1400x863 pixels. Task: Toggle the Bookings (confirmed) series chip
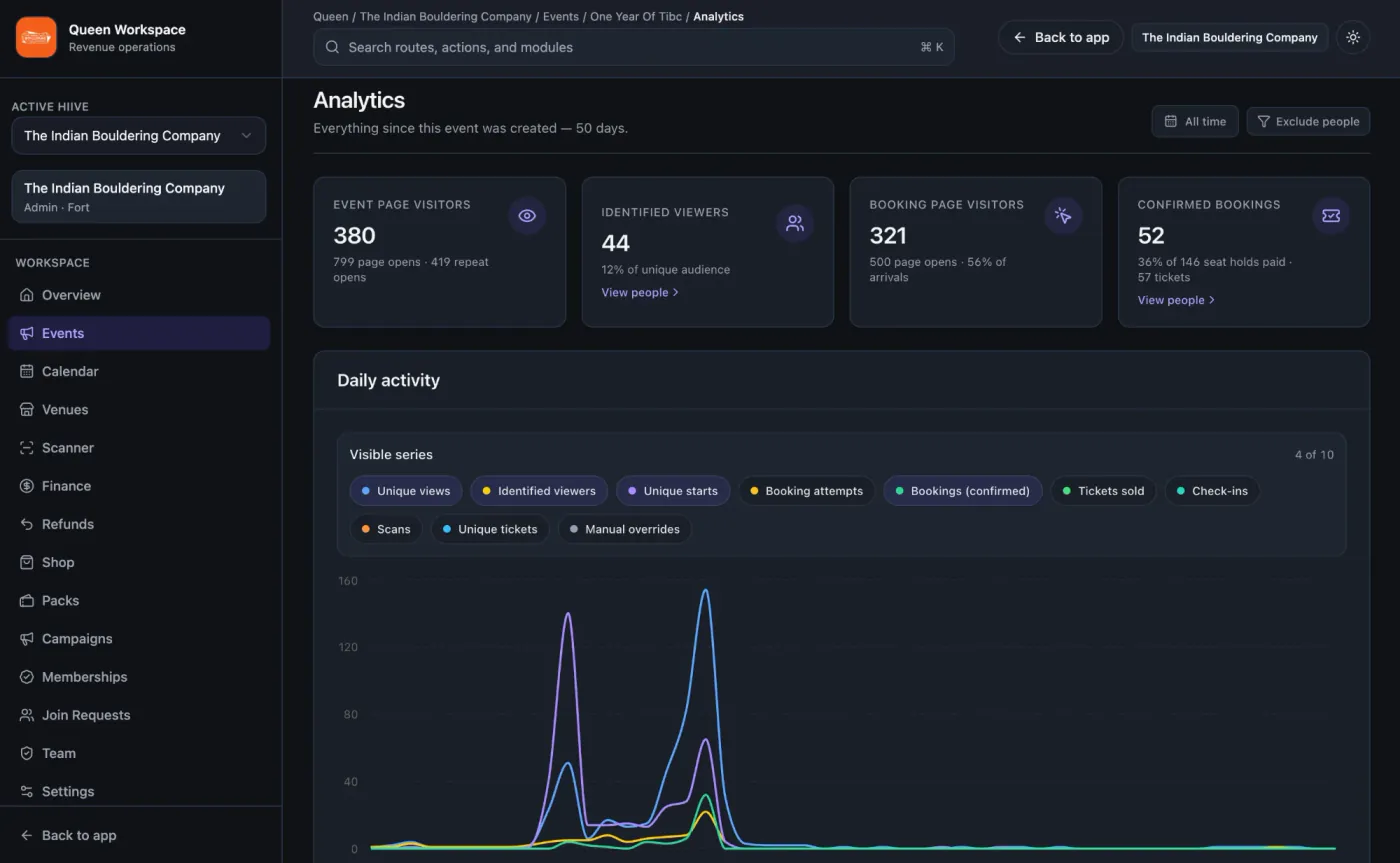(963, 491)
